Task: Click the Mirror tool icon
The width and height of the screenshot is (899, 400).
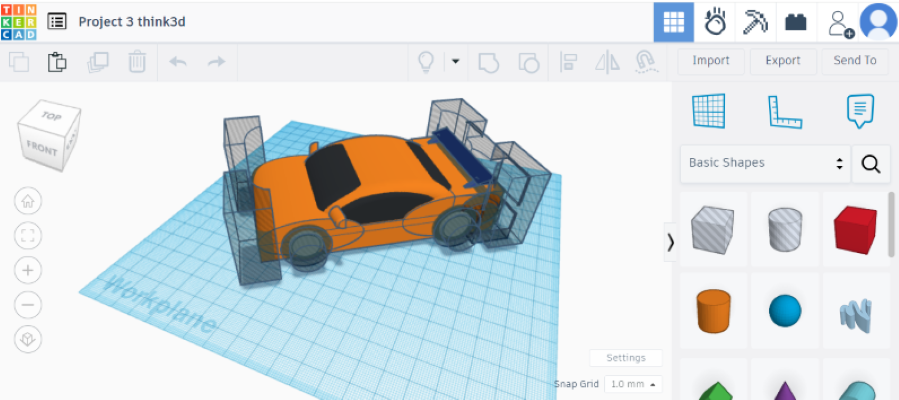Action: pyautogui.click(x=607, y=61)
